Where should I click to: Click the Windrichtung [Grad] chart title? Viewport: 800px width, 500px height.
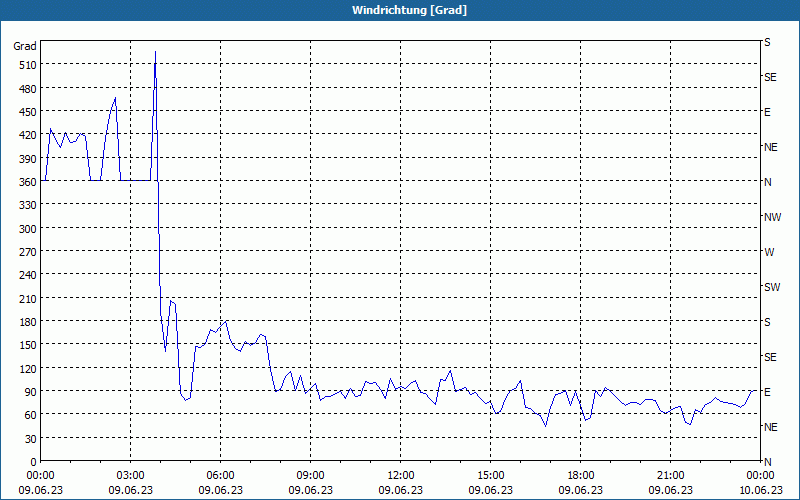409,10
